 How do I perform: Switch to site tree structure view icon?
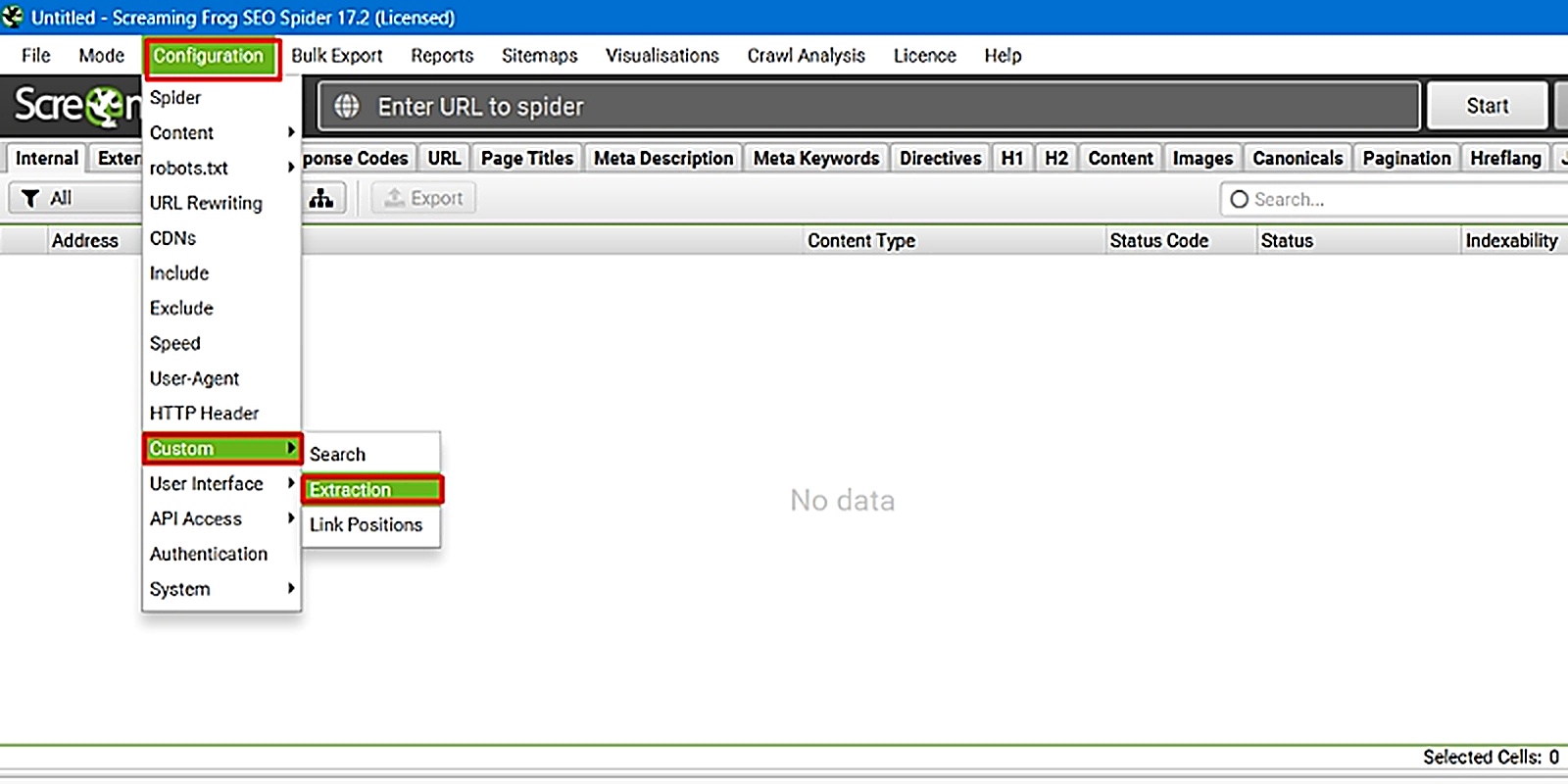(321, 199)
